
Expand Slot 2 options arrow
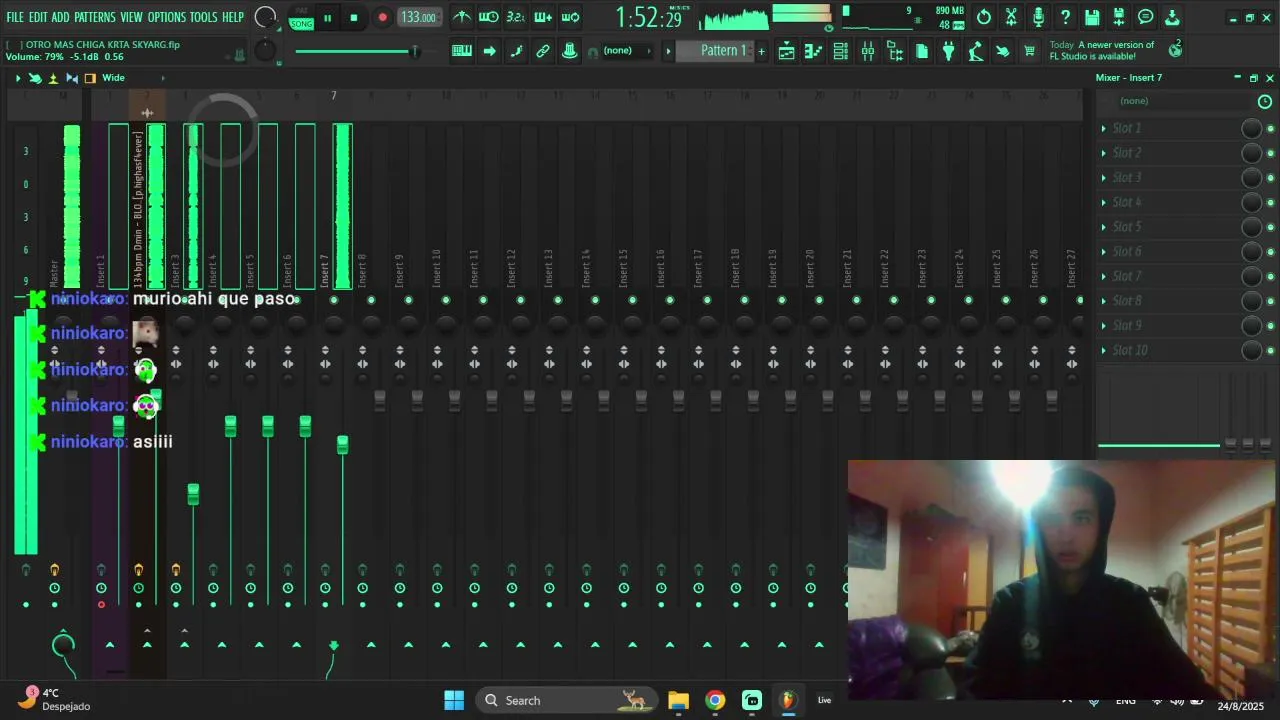point(1104,153)
